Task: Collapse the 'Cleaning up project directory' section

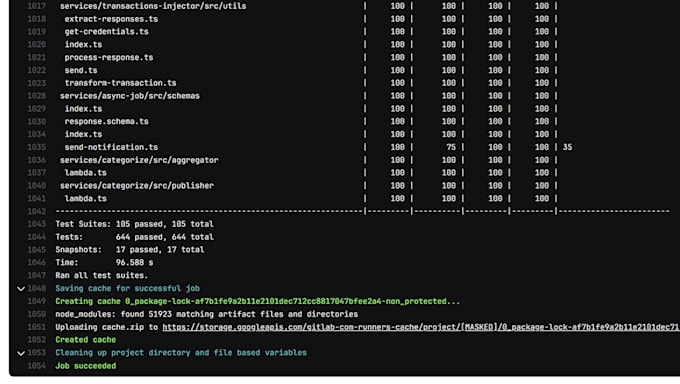Action: [x=20, y=353]
